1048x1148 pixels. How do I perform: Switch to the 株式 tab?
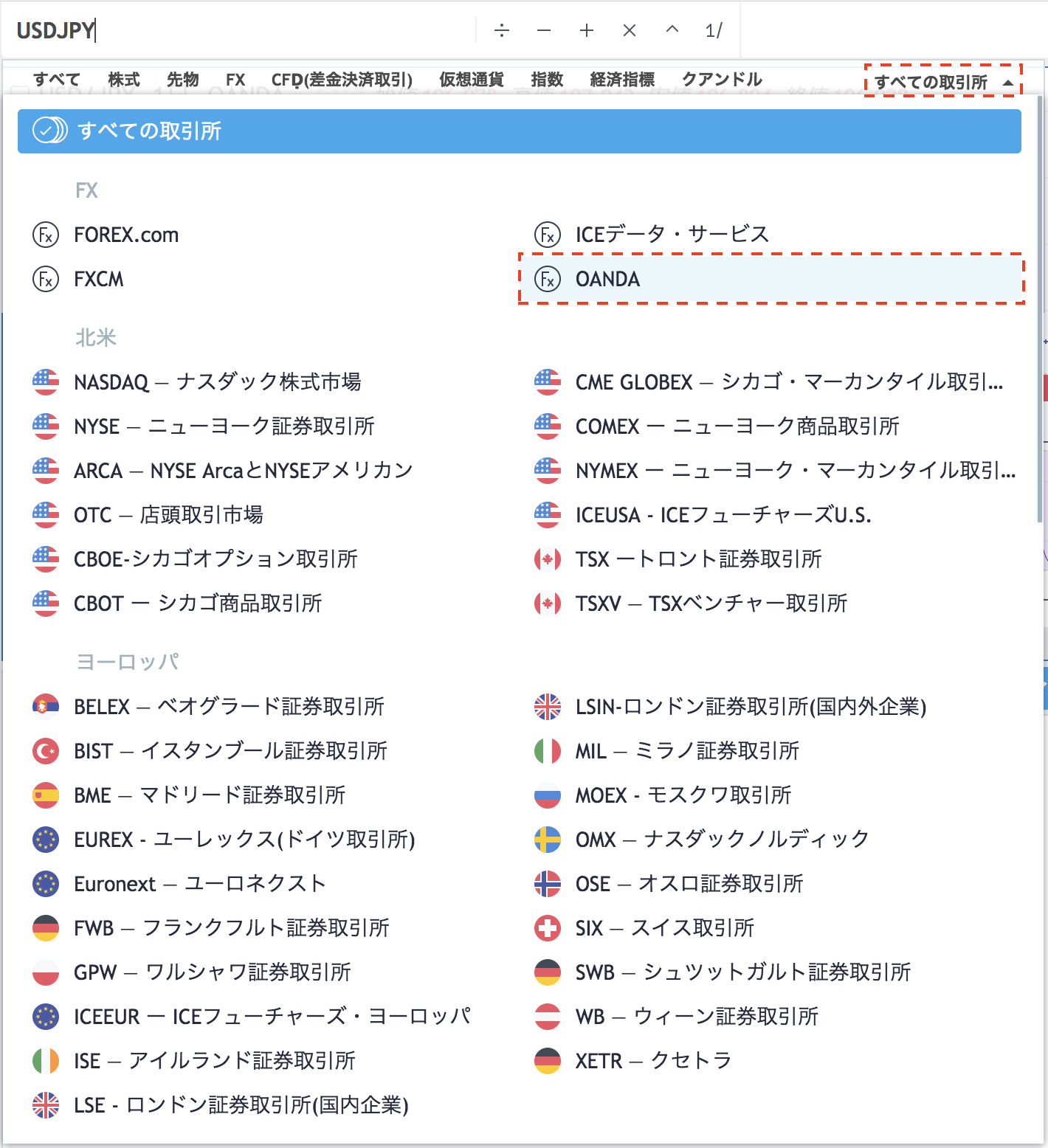[x=124, y=80]
